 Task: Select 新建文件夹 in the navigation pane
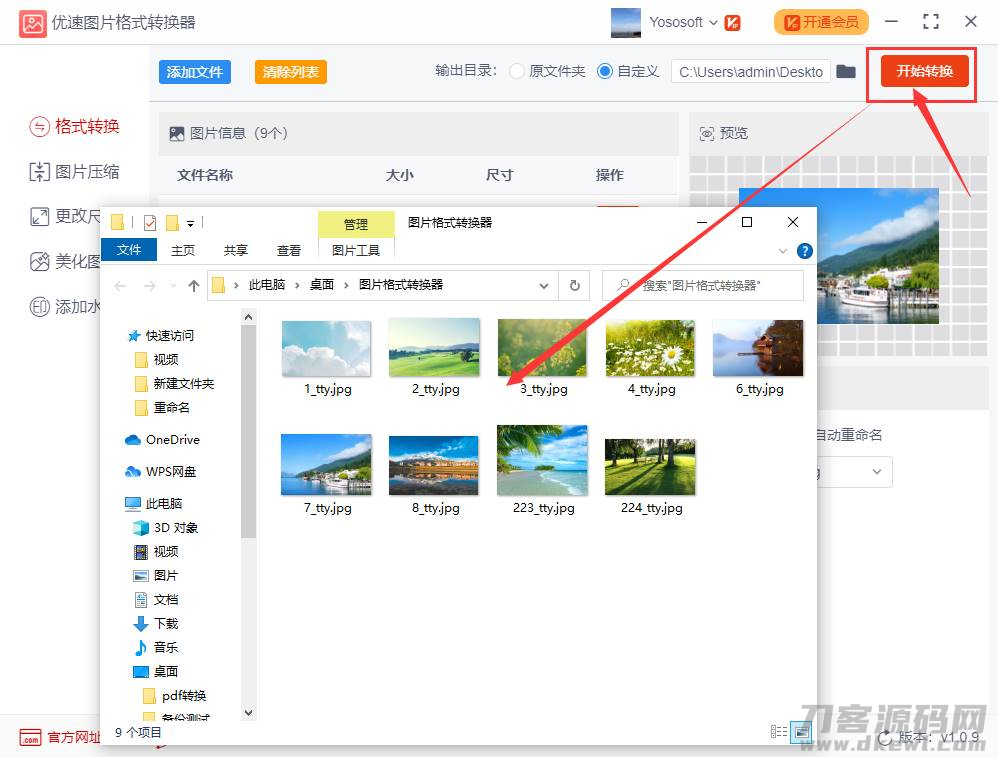(183, 384)
